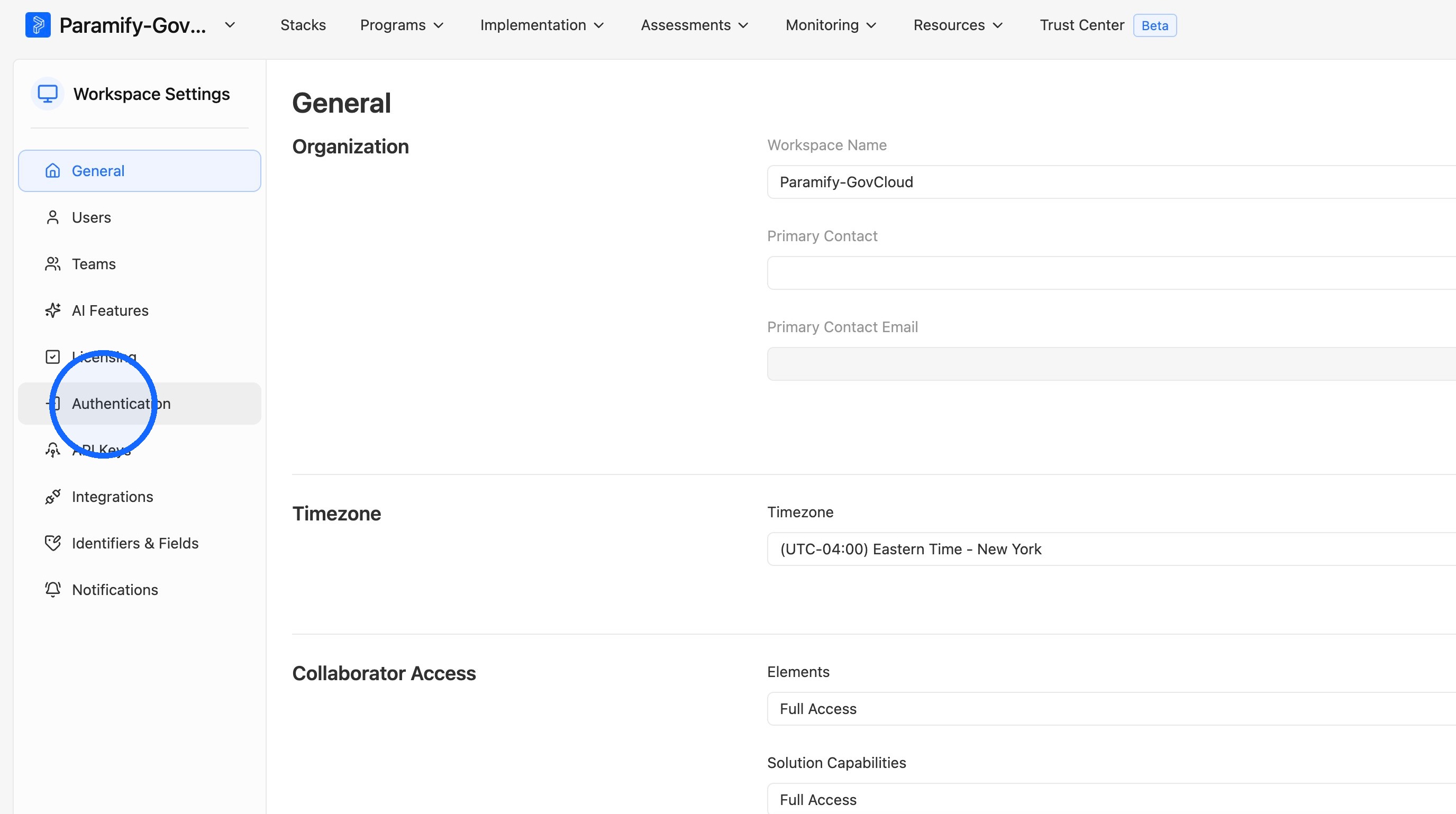Click the Integrations plug icon
Image resolution: width=1456 pixels, height=814 pixels.
tap(52, 497)
